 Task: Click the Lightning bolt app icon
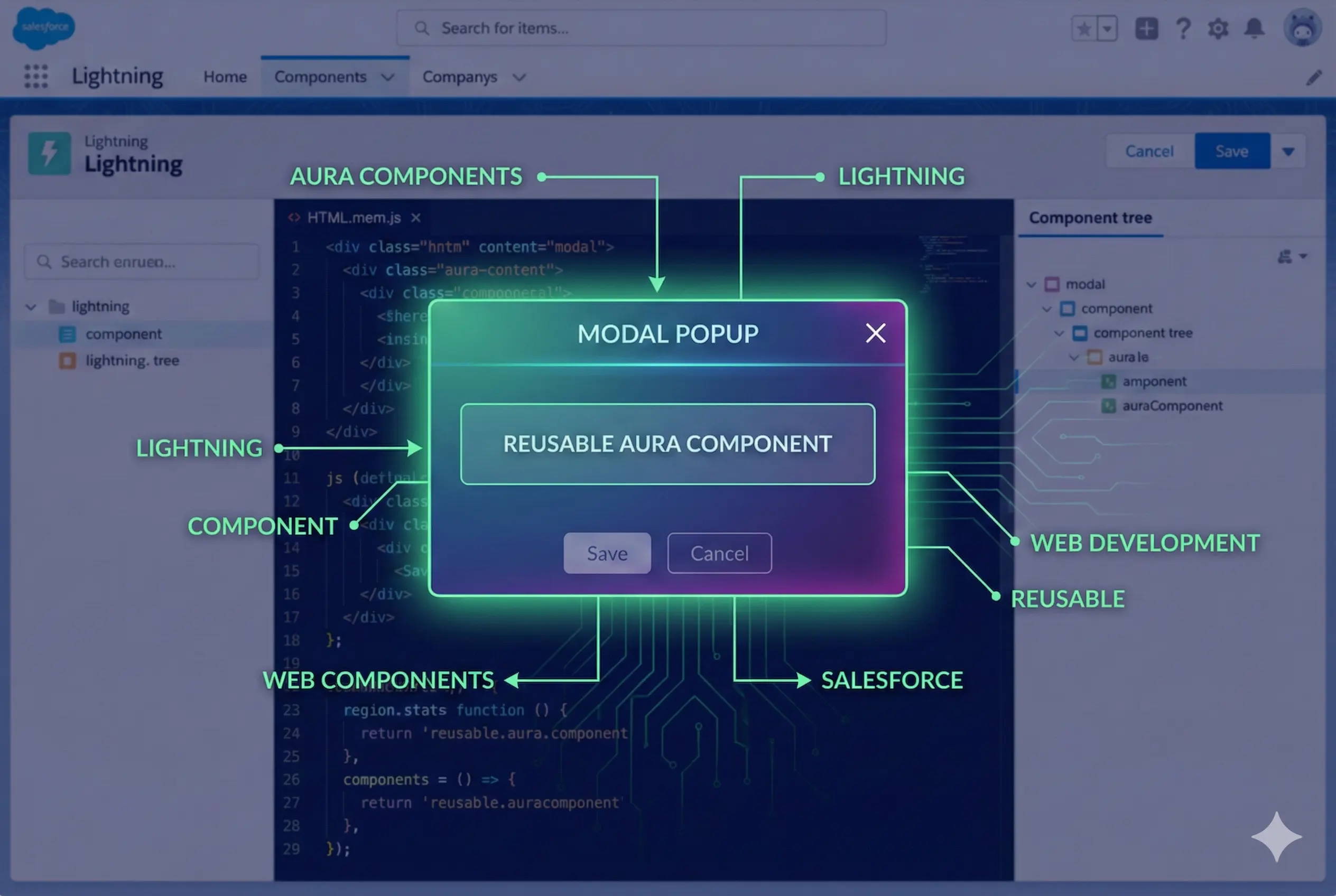[50, 153]
